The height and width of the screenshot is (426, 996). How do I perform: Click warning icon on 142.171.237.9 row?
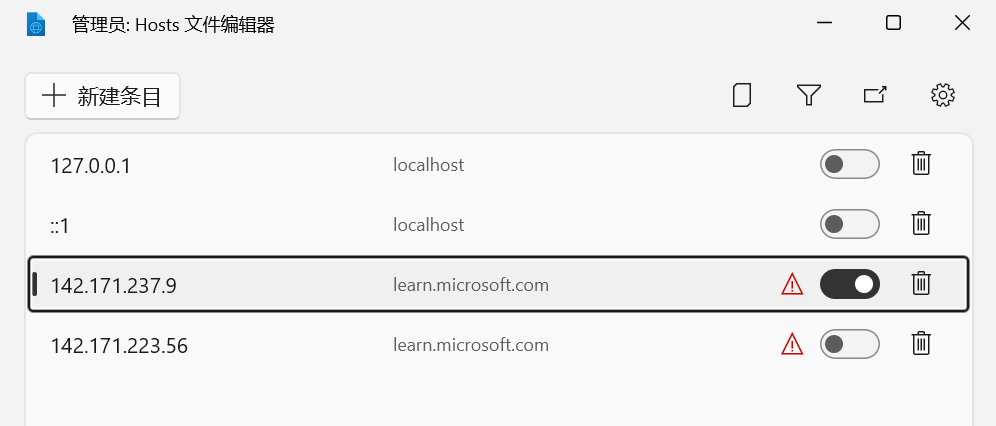[792, 285]
